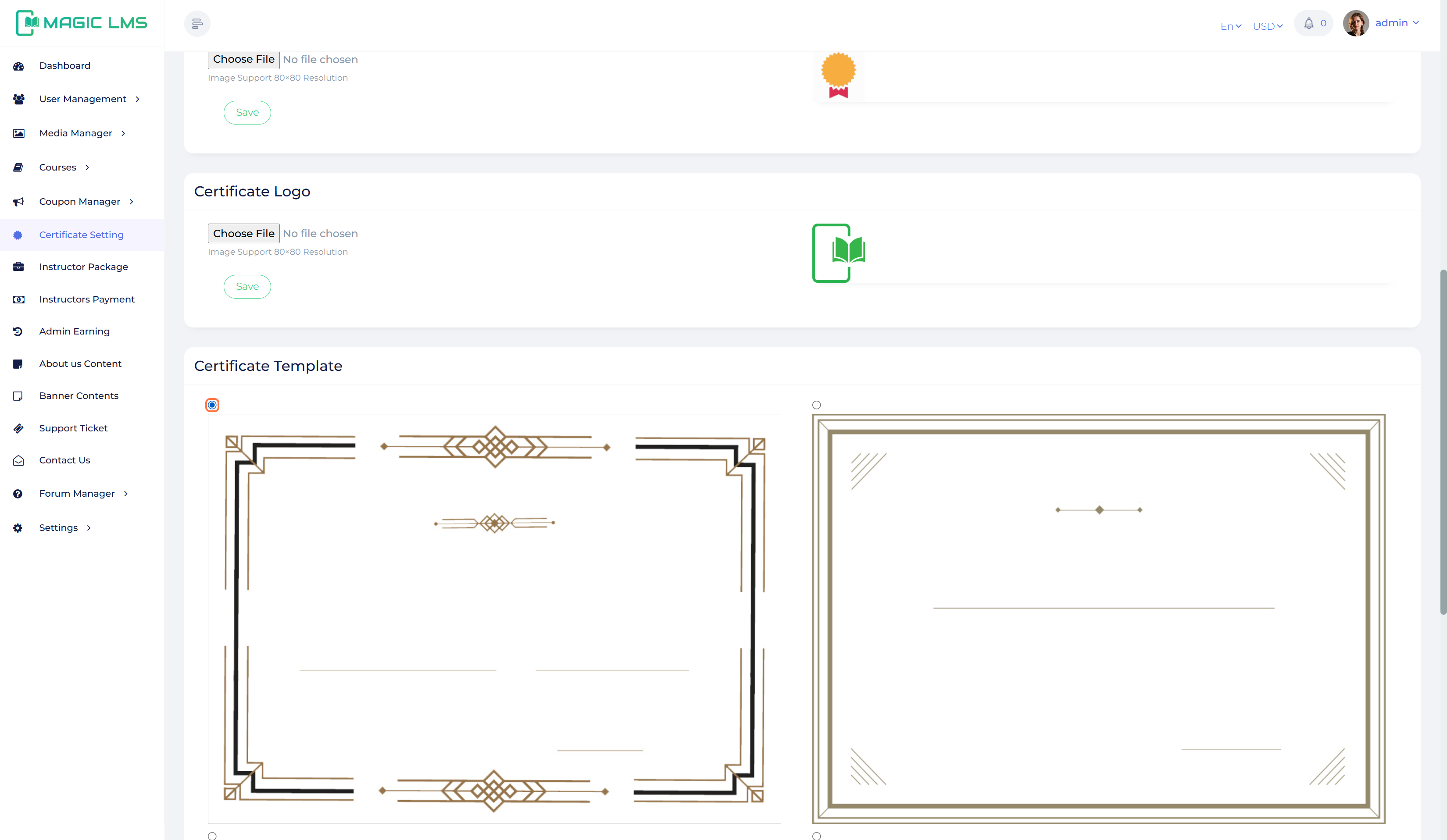
Task: Click the Banner Contents sticky note icon
Action: pos(18,396)
